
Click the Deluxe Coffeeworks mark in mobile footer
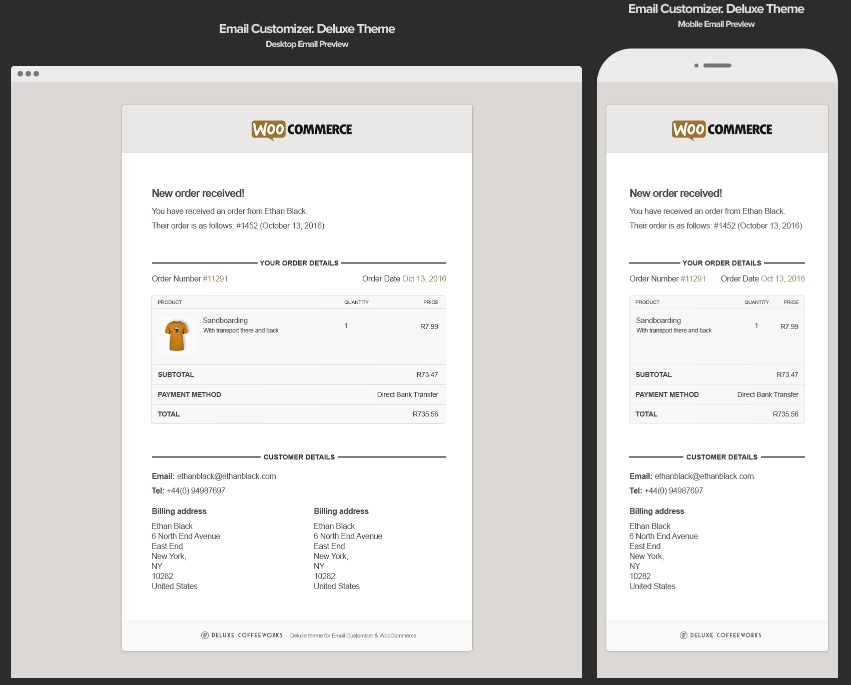point(724,634)
